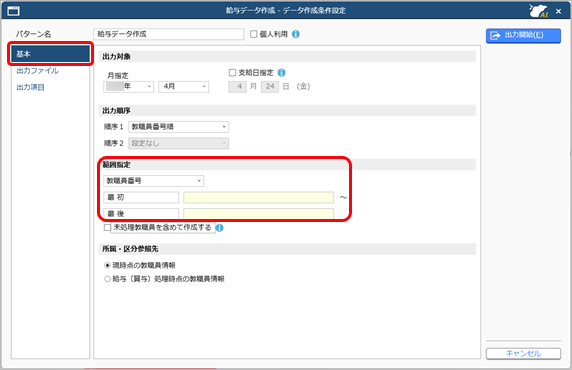Click the 出力順序 section header
The image size is (572, 370).
click(287, 111)
